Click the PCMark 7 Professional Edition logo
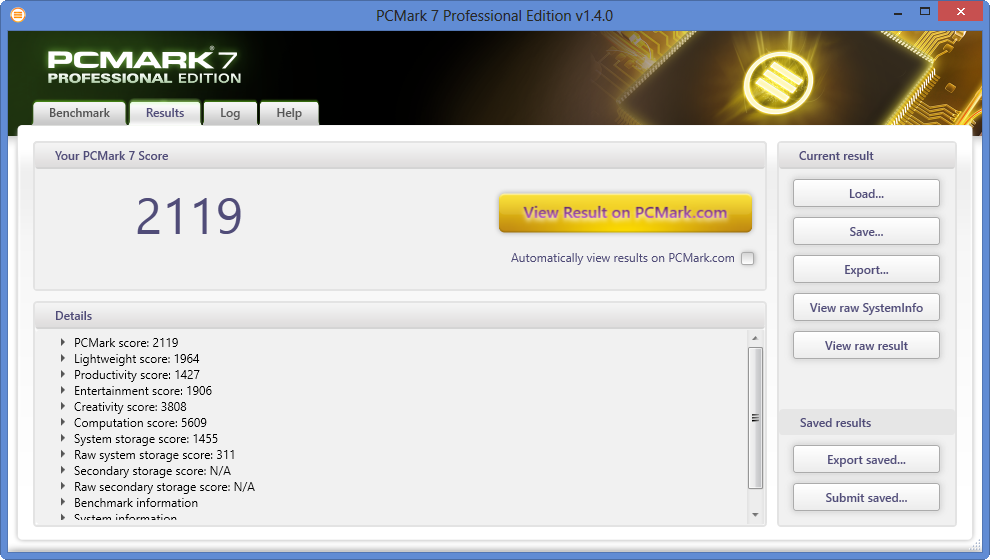The height and width of the screenshot is (560, 990). pos(144,66)
